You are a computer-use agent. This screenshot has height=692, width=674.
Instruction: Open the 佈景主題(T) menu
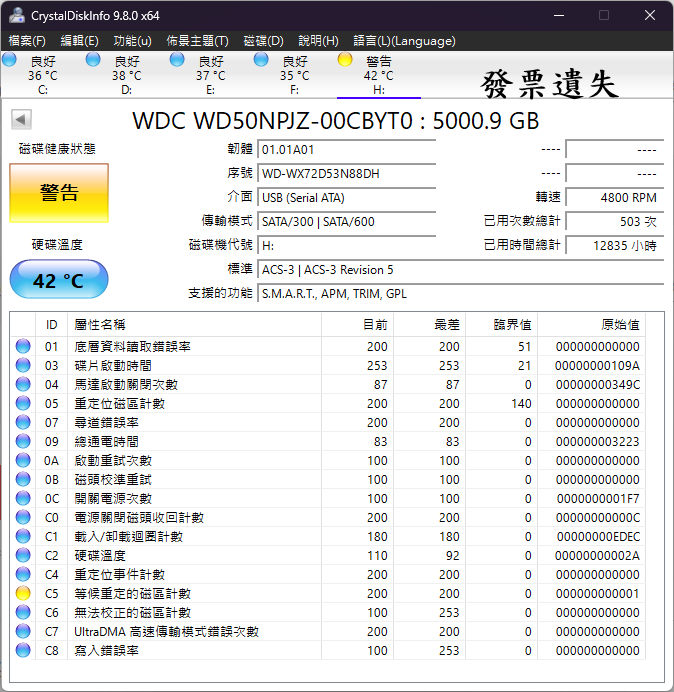click(x=197, y=41)
